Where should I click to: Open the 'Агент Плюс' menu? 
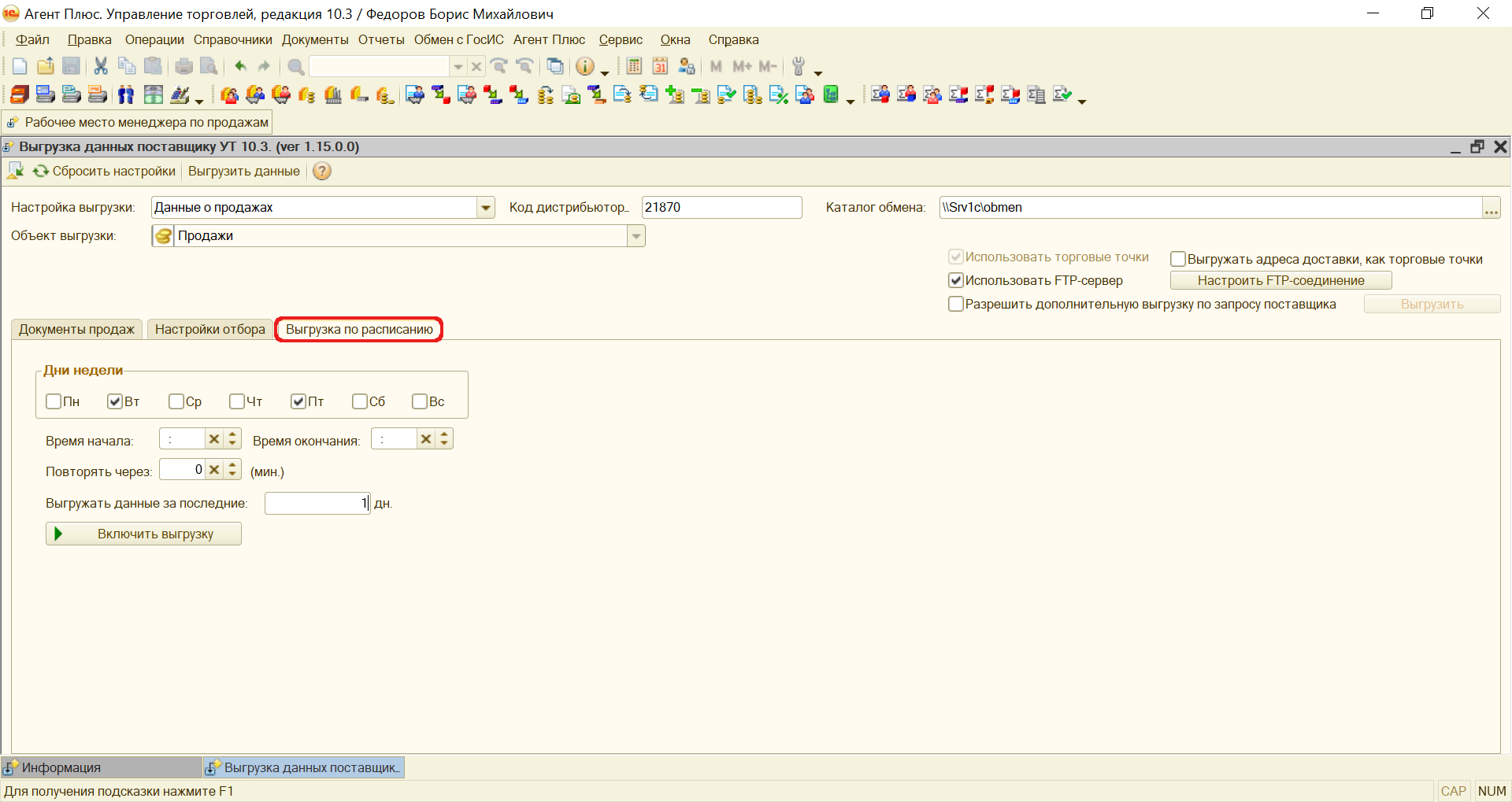pyautogui.click(x=549, y=40)
